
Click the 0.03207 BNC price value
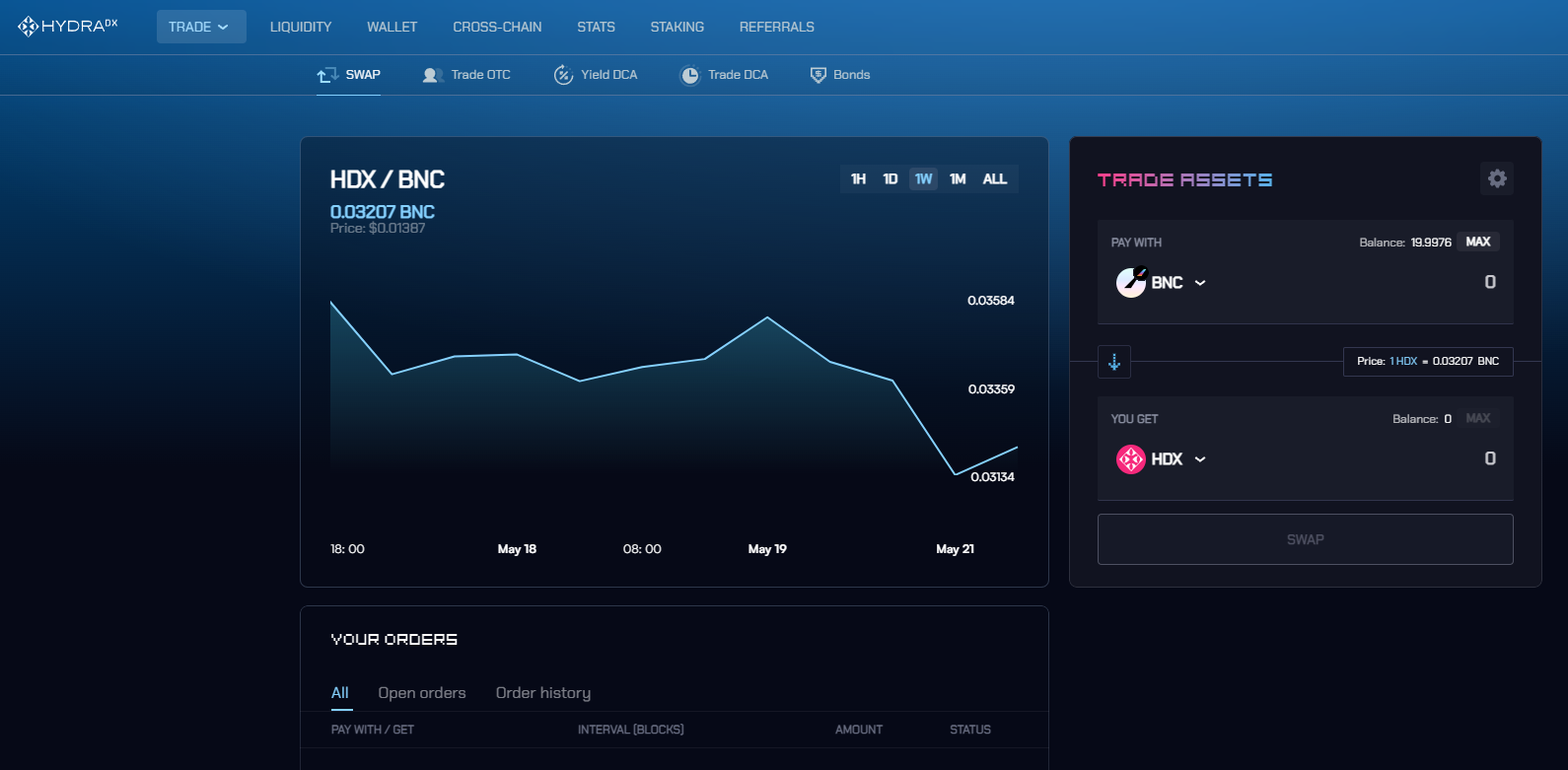pyautogui.click(x=383, y=212)
